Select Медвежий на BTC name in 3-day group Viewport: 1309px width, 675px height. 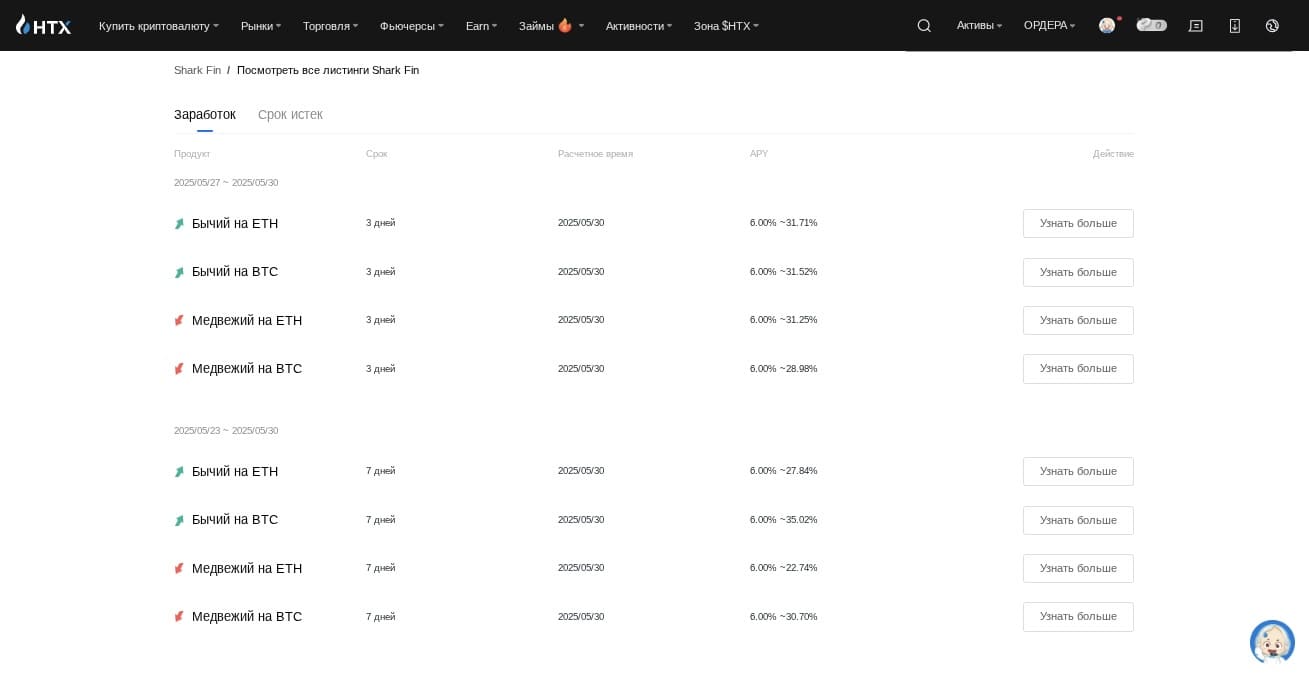(x=247, y=369)
